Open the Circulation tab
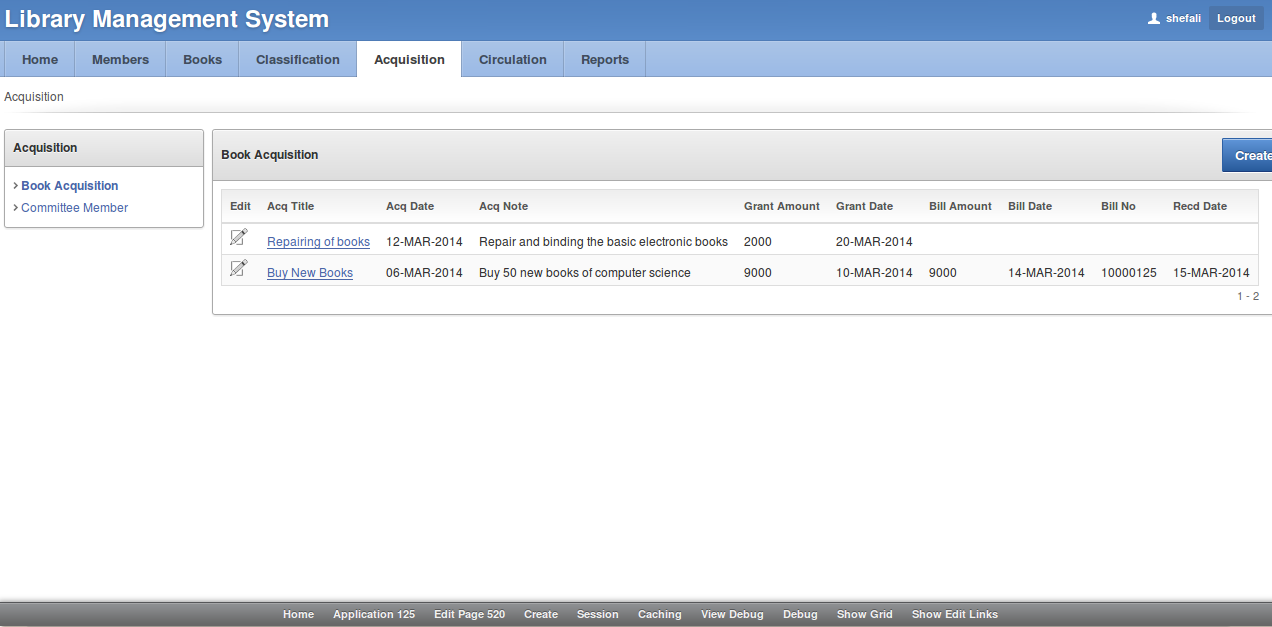1272x627 pixels. [x=512, y=59]
